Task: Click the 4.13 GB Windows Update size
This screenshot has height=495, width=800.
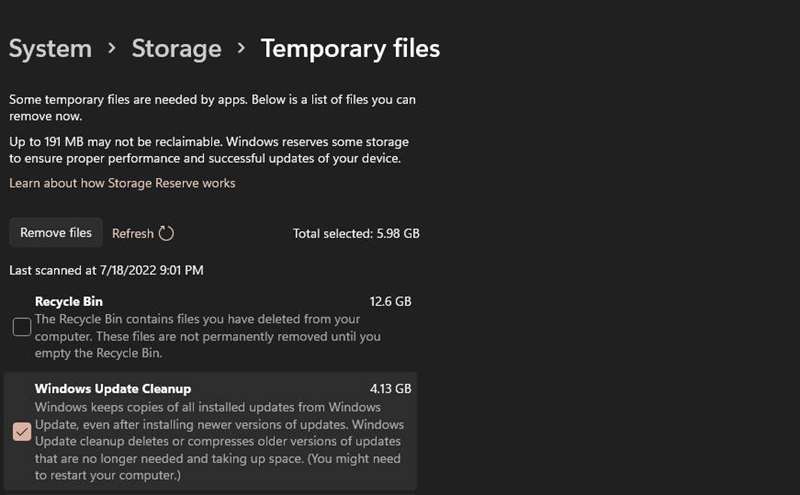Action: tap(390, 389)
